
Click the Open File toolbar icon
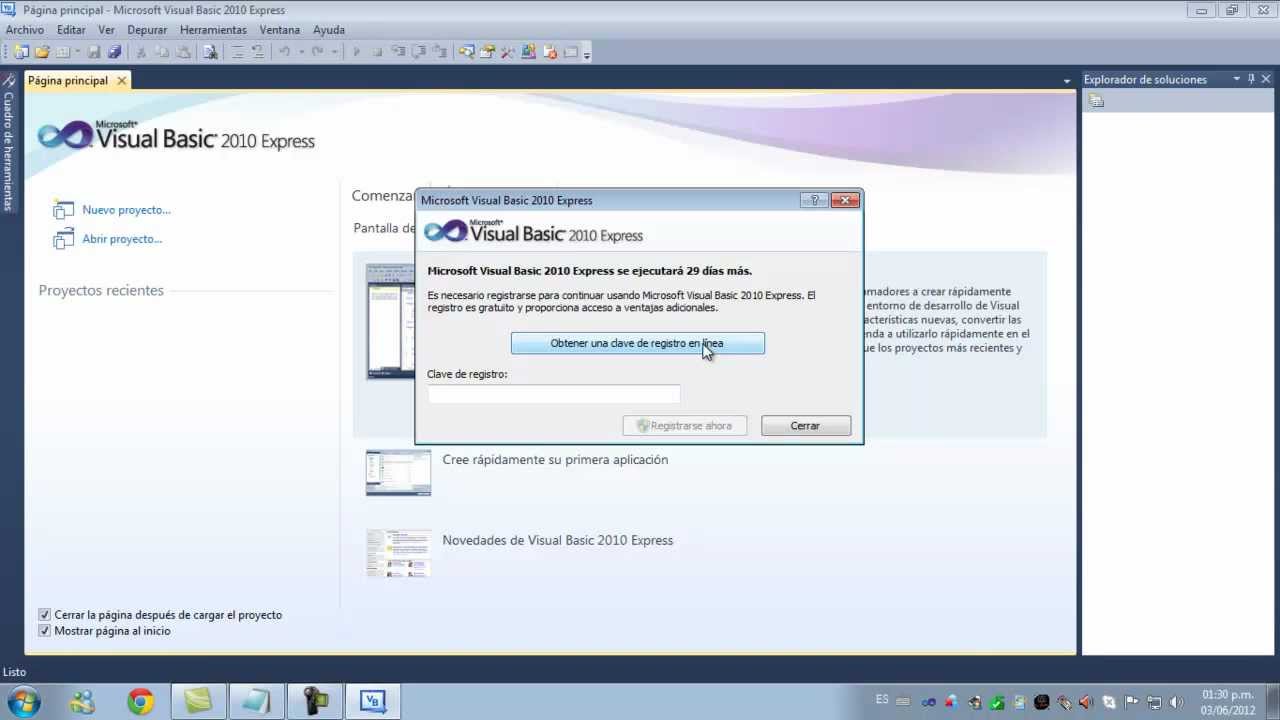click(42, 51)
